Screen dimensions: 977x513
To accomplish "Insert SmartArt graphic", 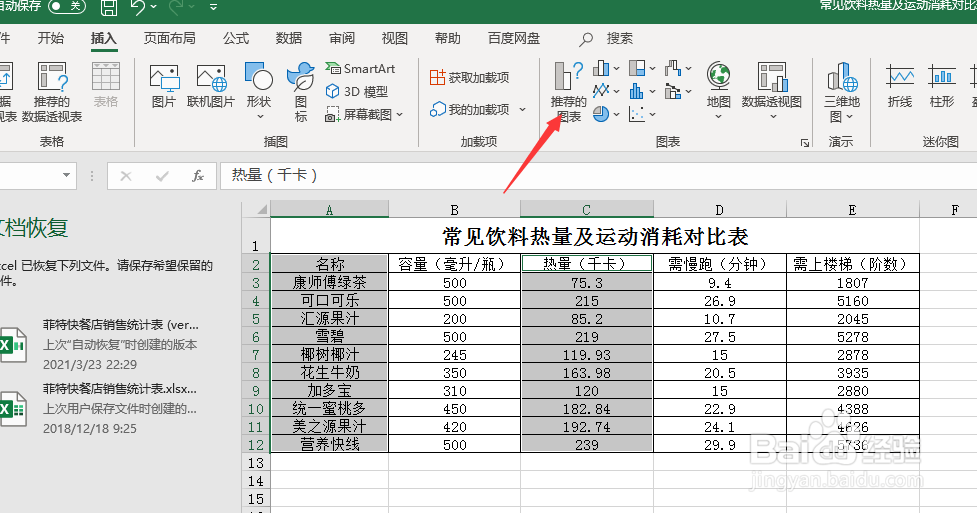I will [360, 69].
